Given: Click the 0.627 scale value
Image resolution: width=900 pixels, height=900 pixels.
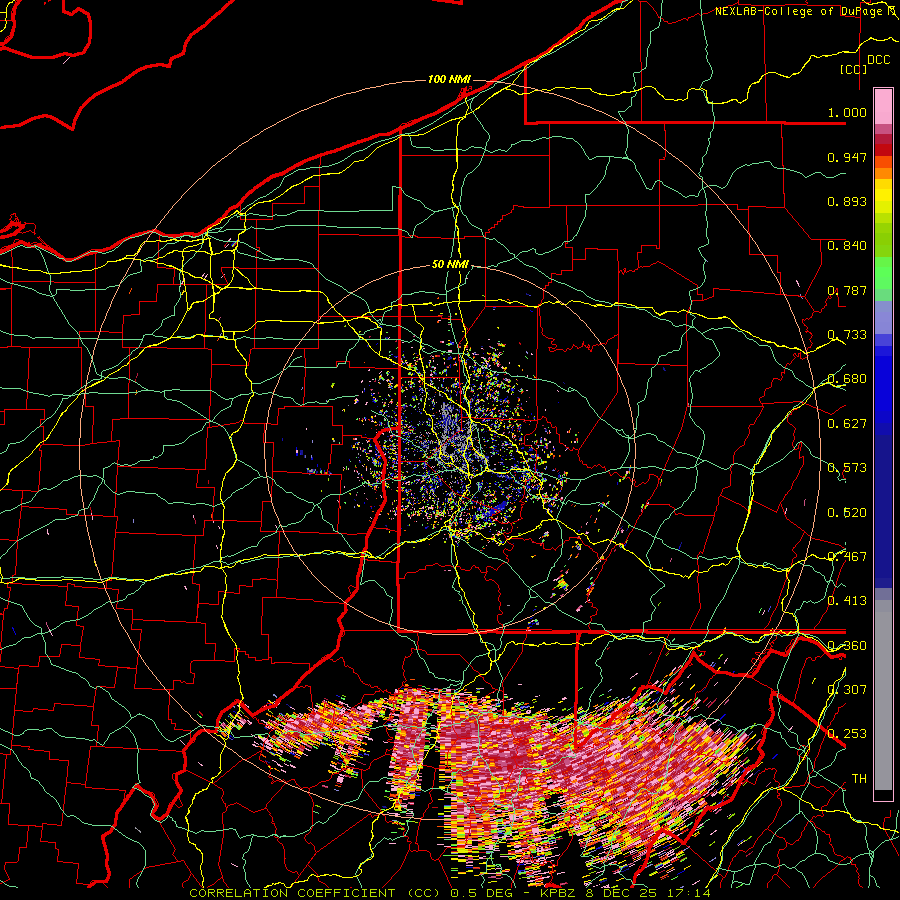Looking at the screenshot, I should click(847, 424).
